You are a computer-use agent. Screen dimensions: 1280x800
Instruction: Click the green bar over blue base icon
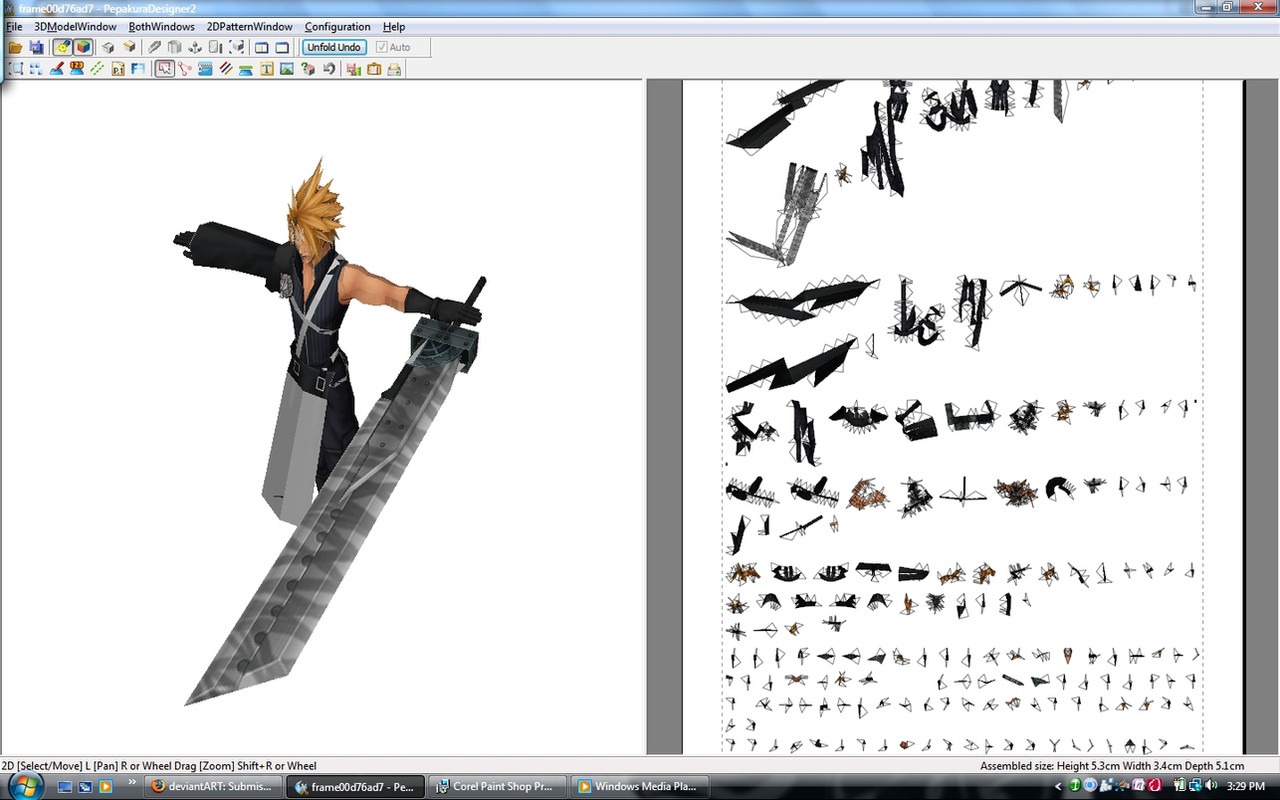pos(246,69)
